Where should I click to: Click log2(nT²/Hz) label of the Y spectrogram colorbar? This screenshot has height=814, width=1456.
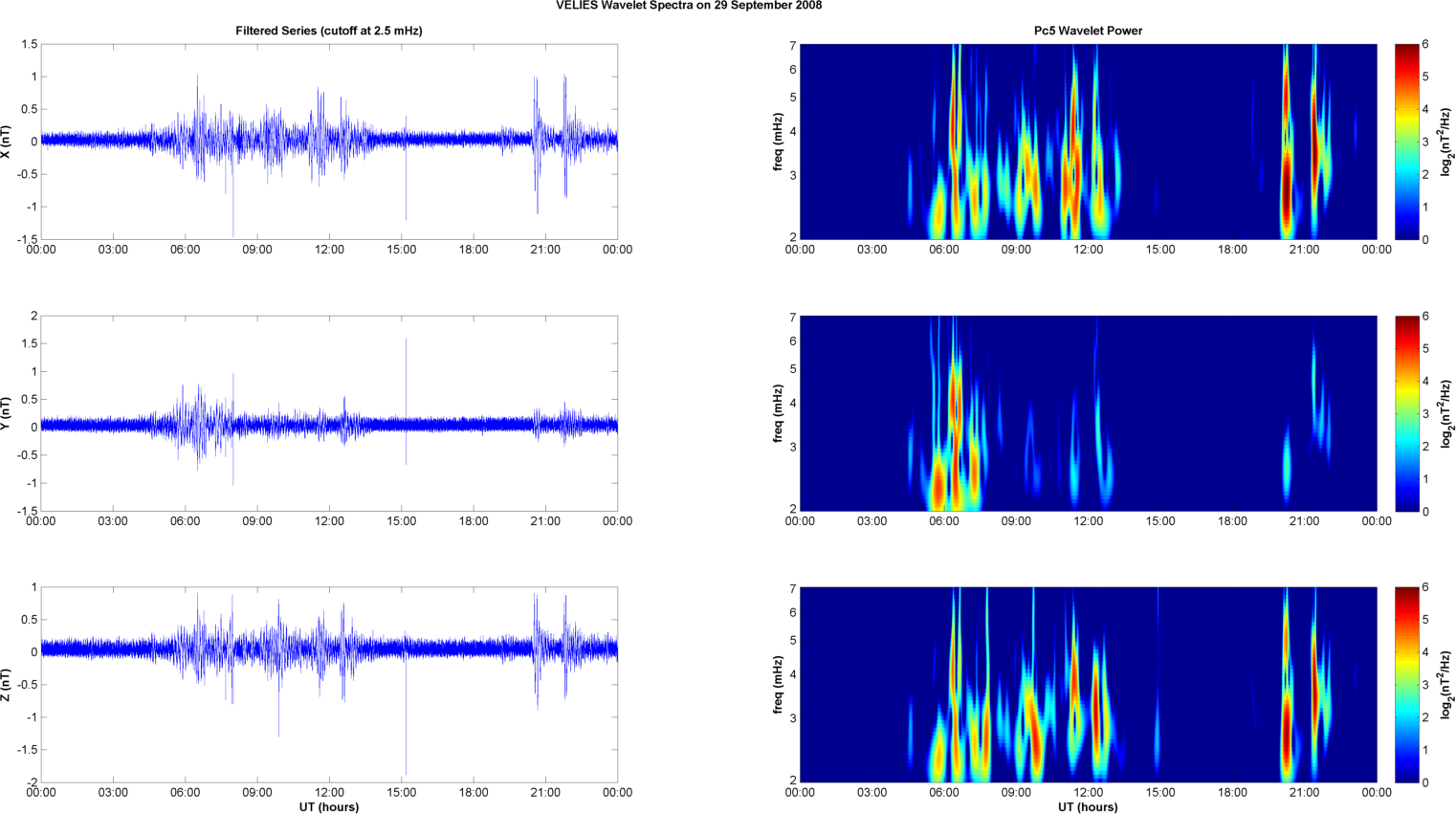point(1446,413)
